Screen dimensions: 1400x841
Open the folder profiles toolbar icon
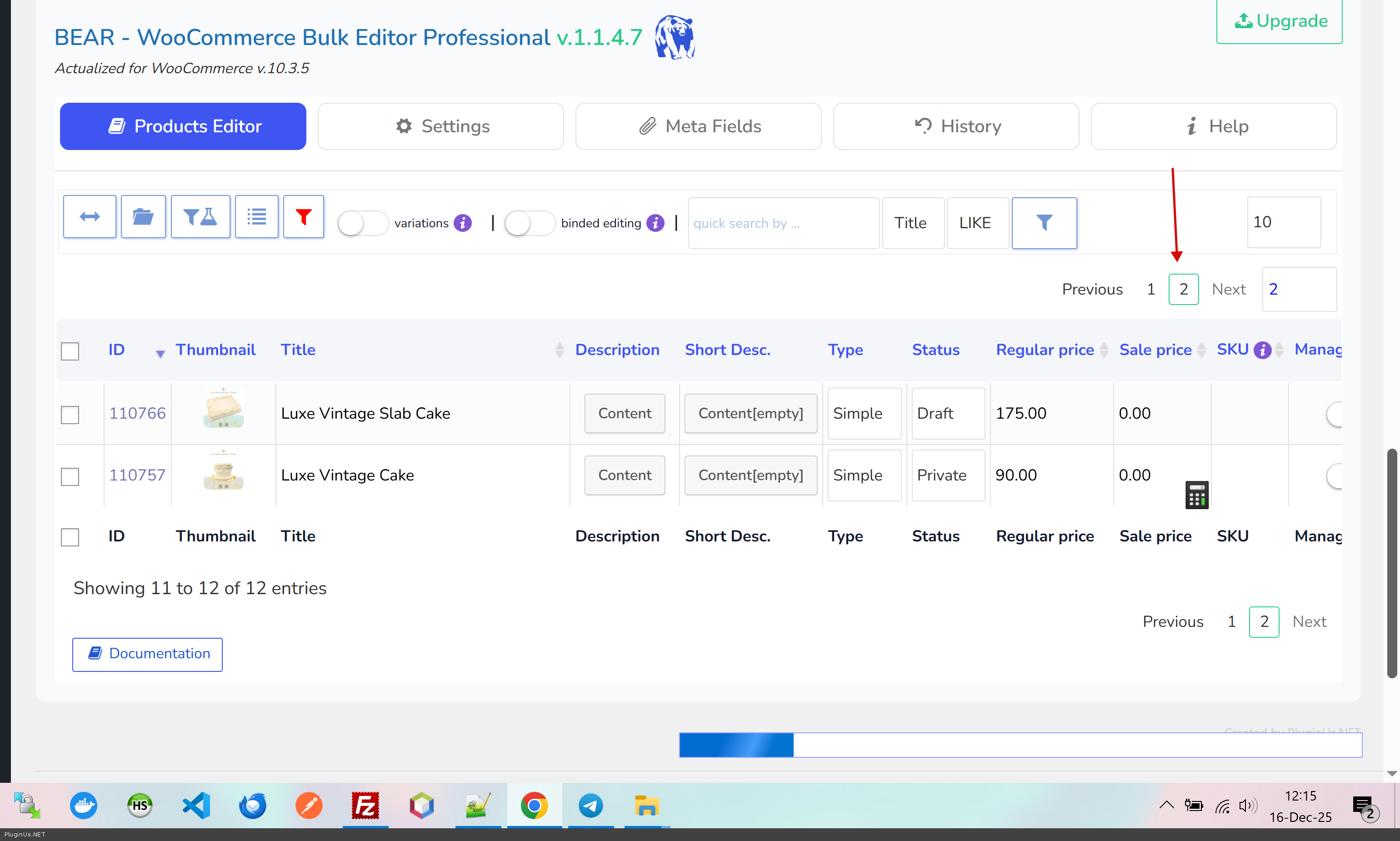(x=143, y=216)
